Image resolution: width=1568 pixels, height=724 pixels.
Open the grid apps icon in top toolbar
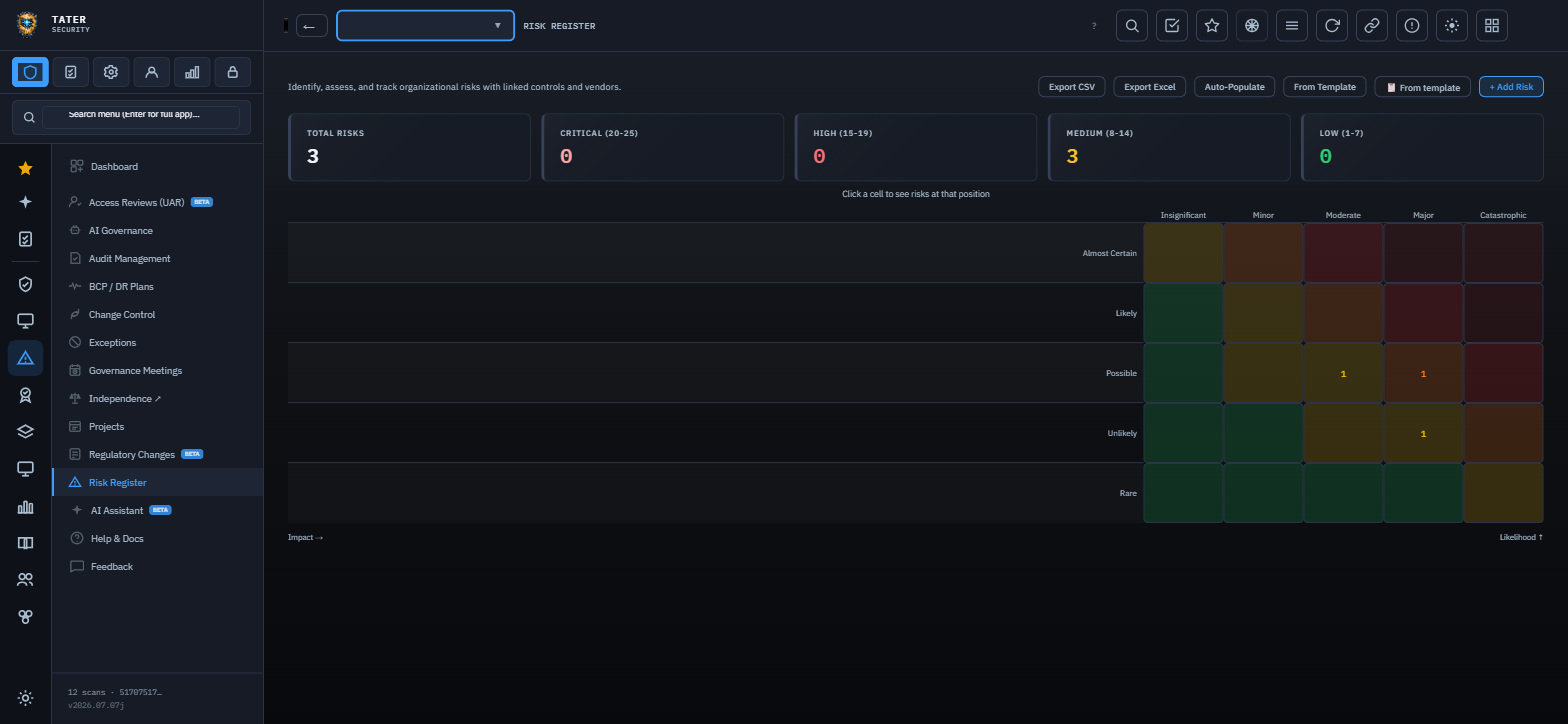(x=1492, y=26)
